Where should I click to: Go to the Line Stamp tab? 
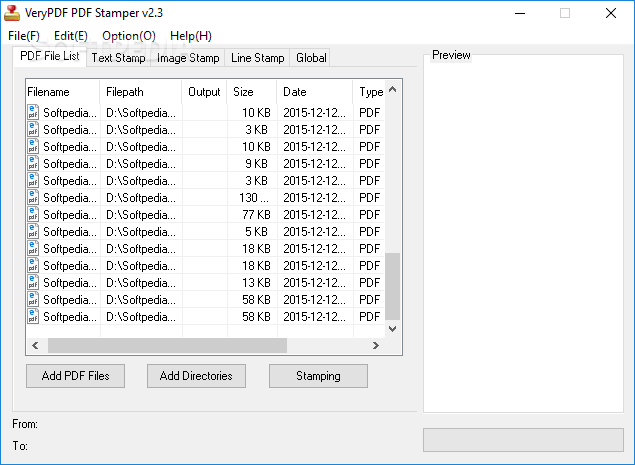pos(258,58)
